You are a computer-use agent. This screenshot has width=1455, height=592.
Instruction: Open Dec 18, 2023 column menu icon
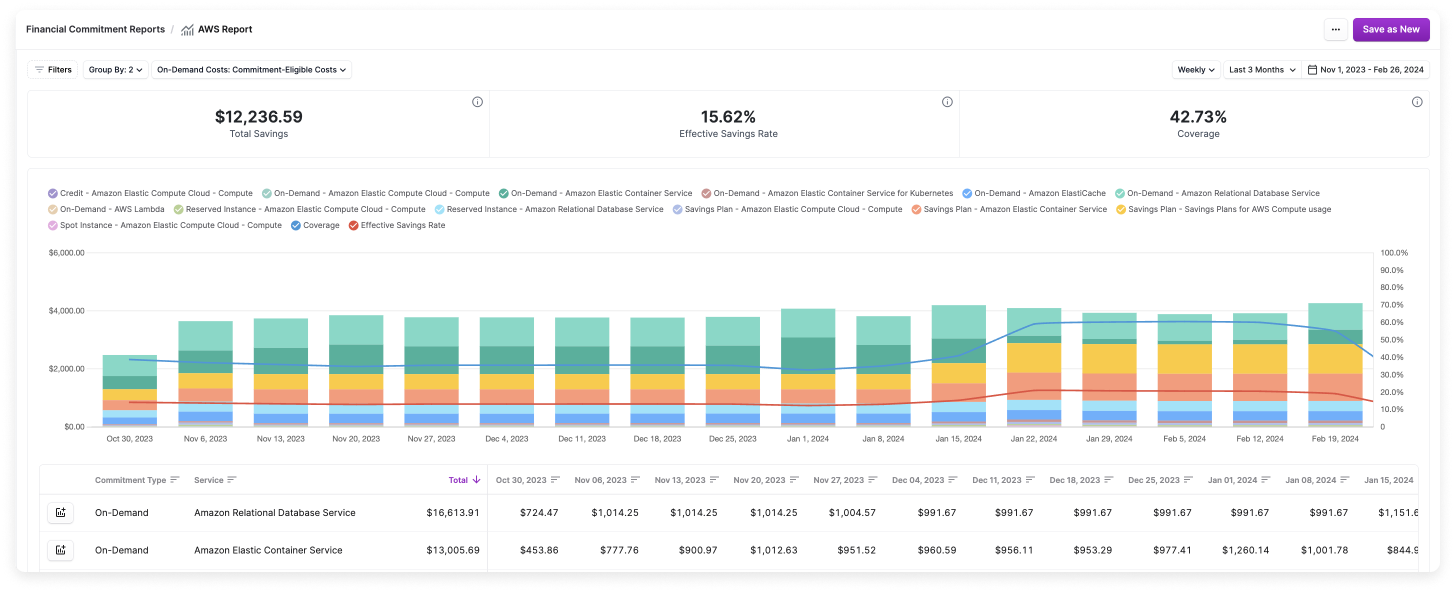pos(1108,480)
